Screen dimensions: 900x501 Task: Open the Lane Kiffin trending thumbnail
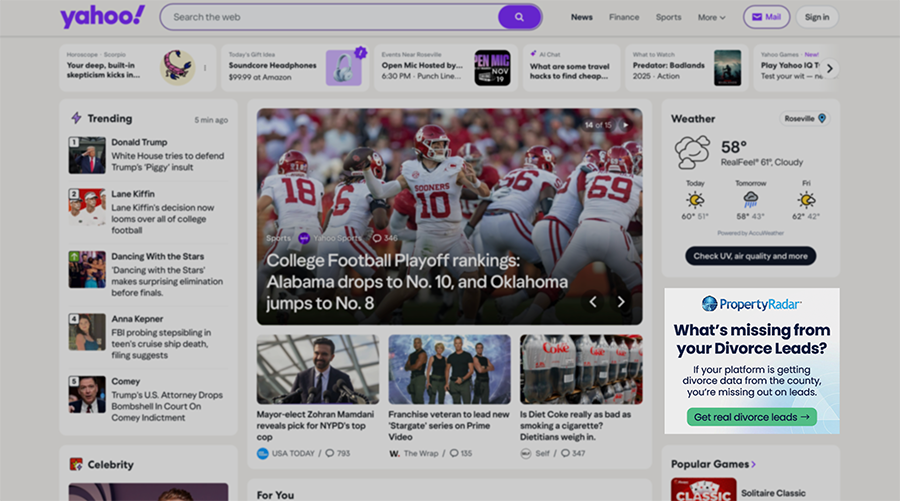[87, 207]
